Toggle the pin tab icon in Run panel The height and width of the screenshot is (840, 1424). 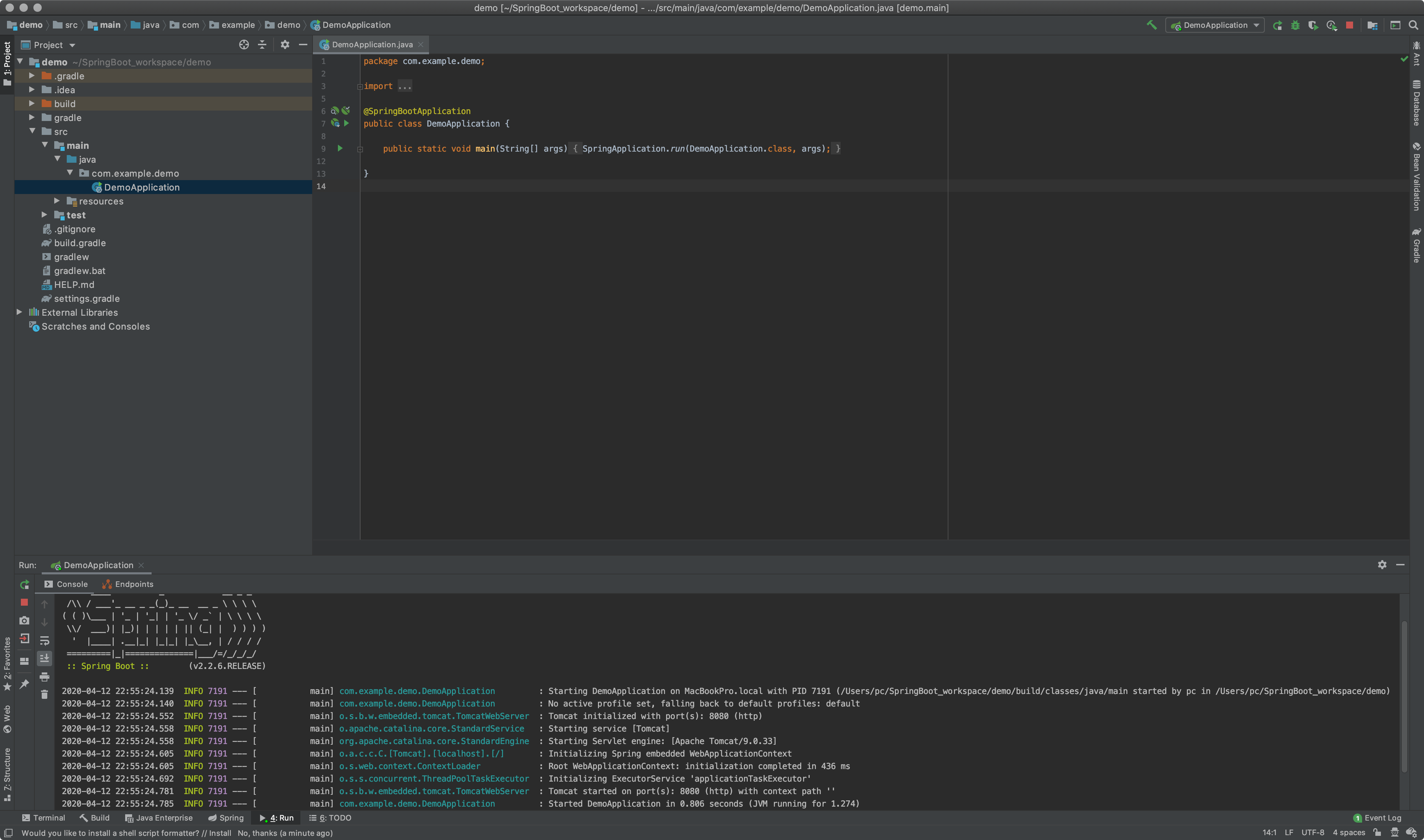[x=24, y=684]
